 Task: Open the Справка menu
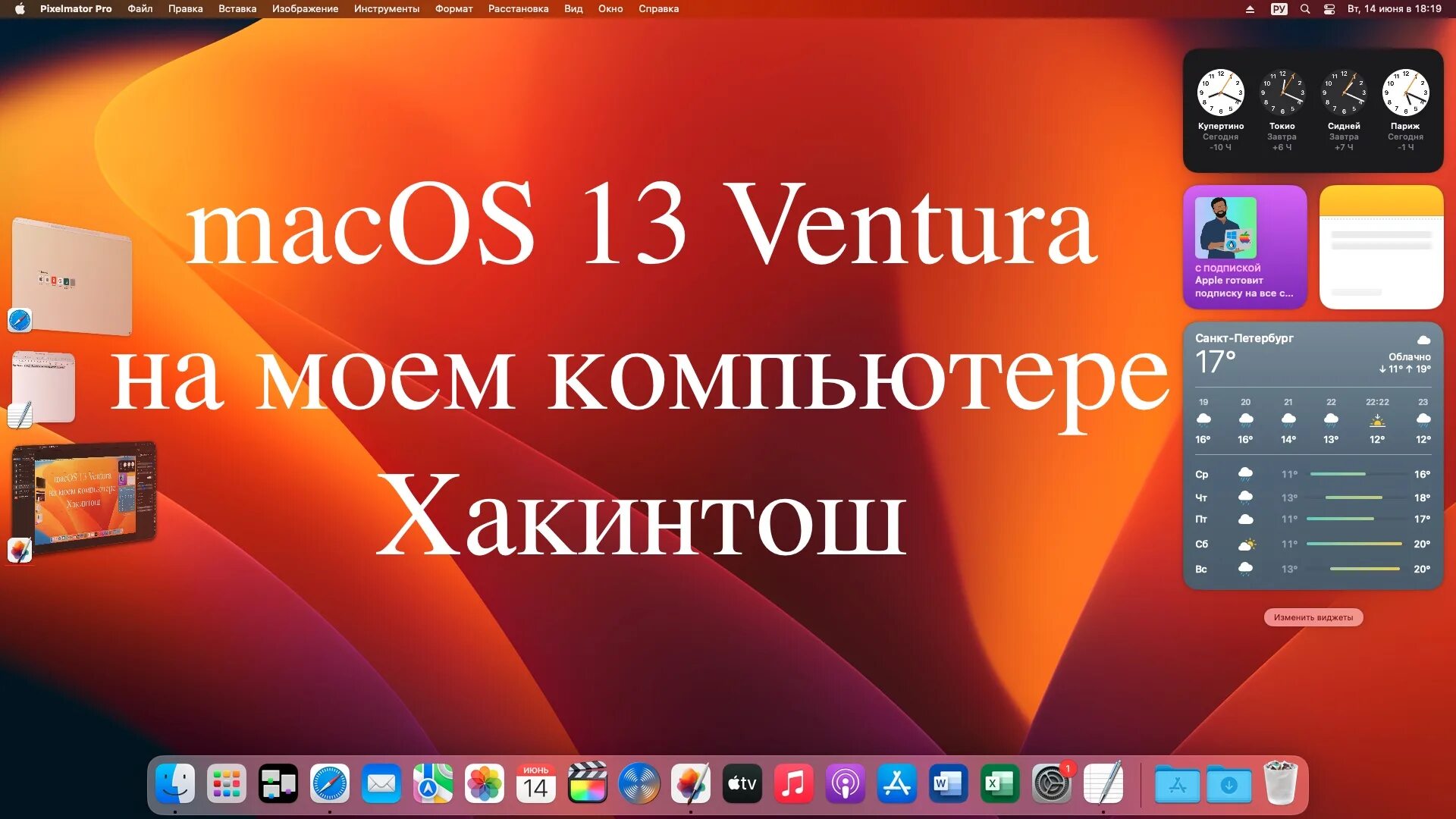(x=659, y=9)
